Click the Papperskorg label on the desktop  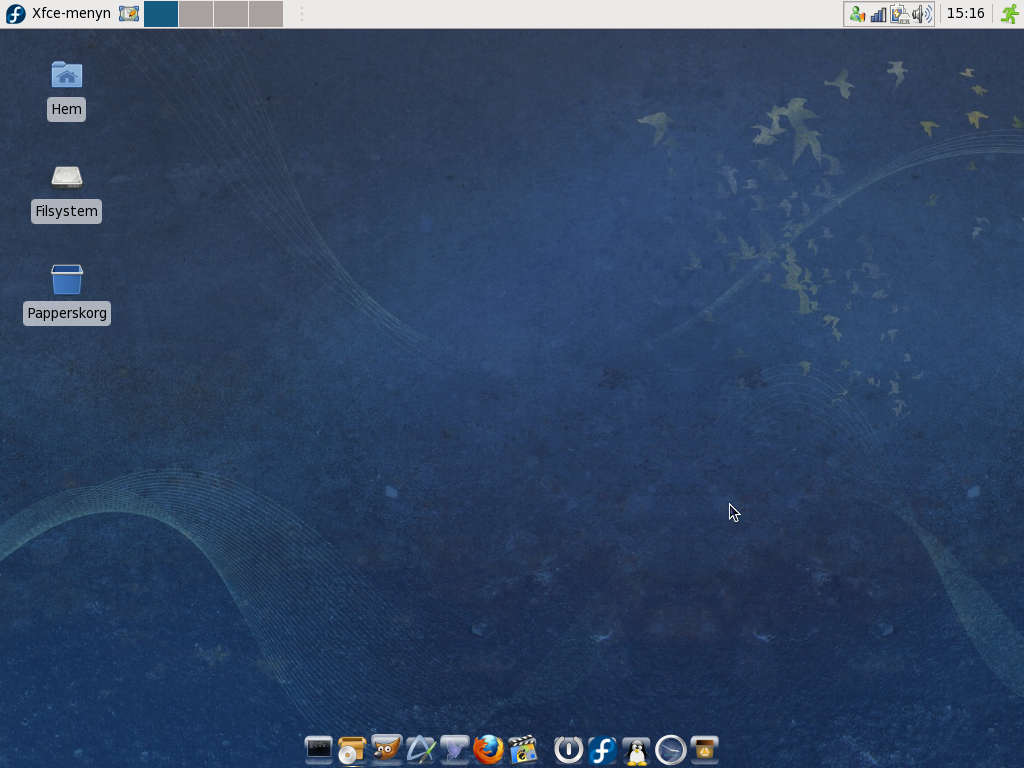[67, 313]
